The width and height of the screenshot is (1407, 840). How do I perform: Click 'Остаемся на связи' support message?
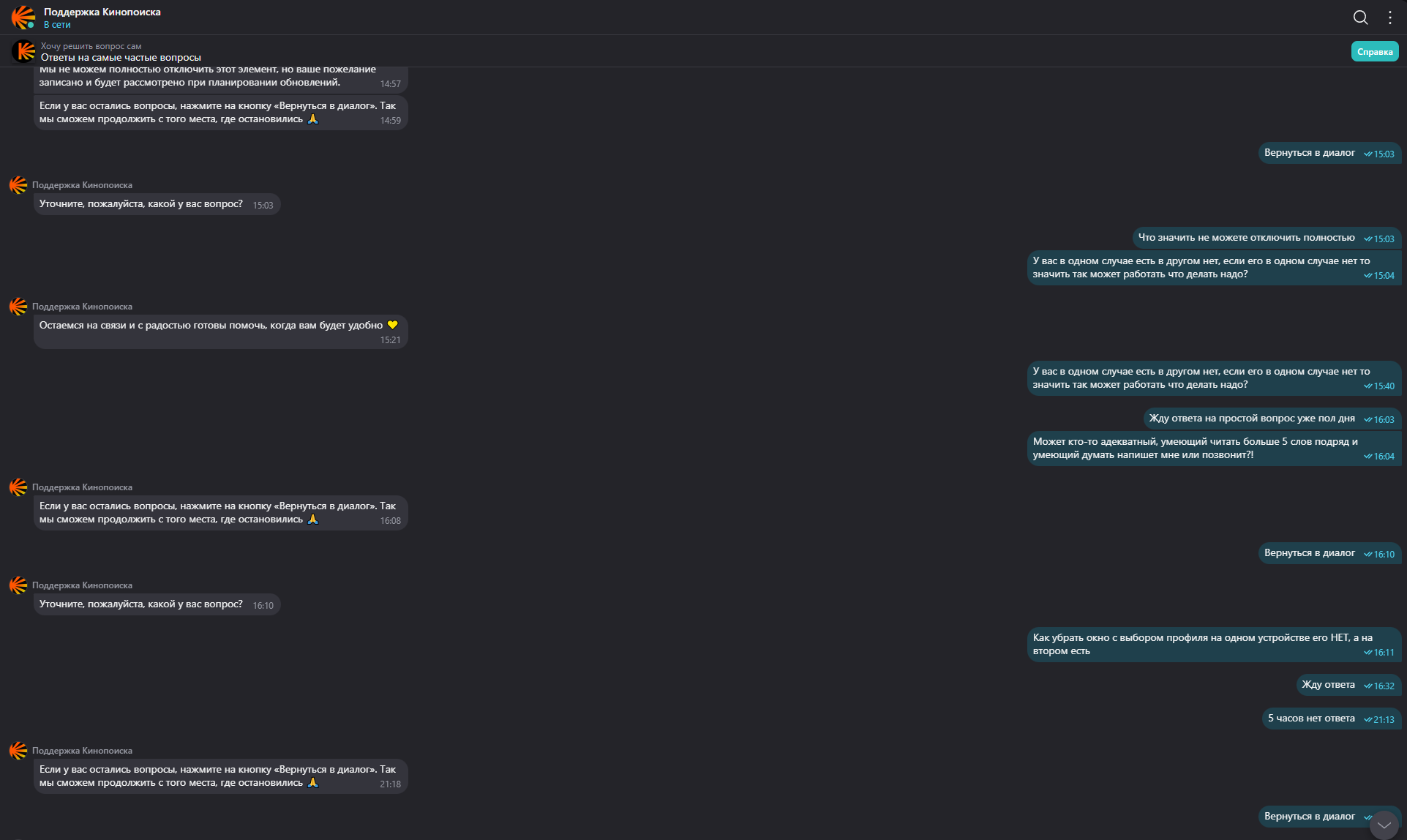tap(212, 326)
